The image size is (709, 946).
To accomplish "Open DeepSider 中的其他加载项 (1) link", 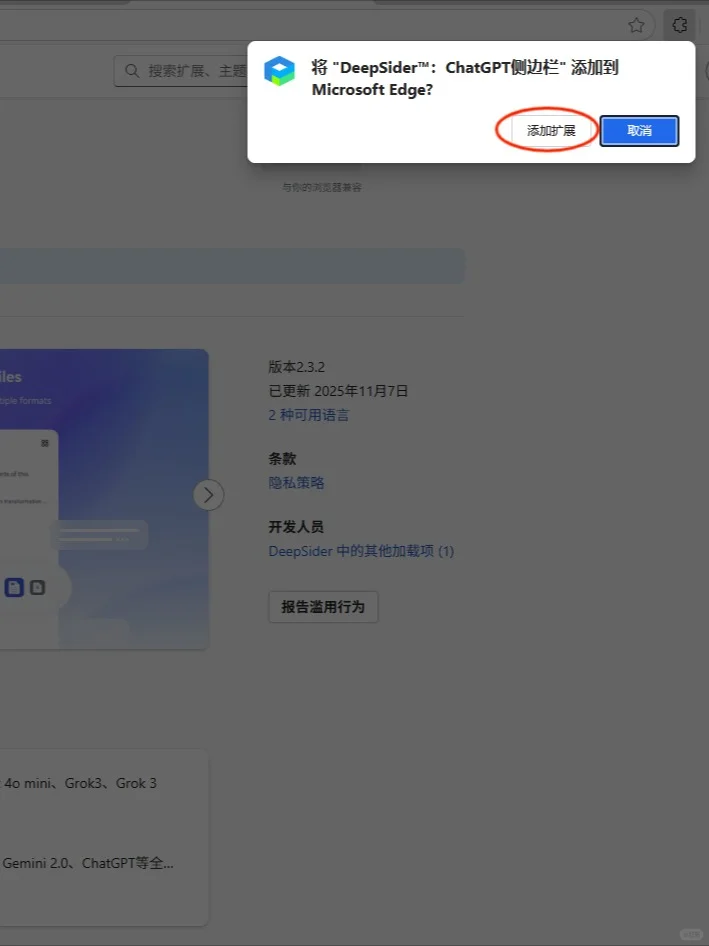I will [361, 551].
